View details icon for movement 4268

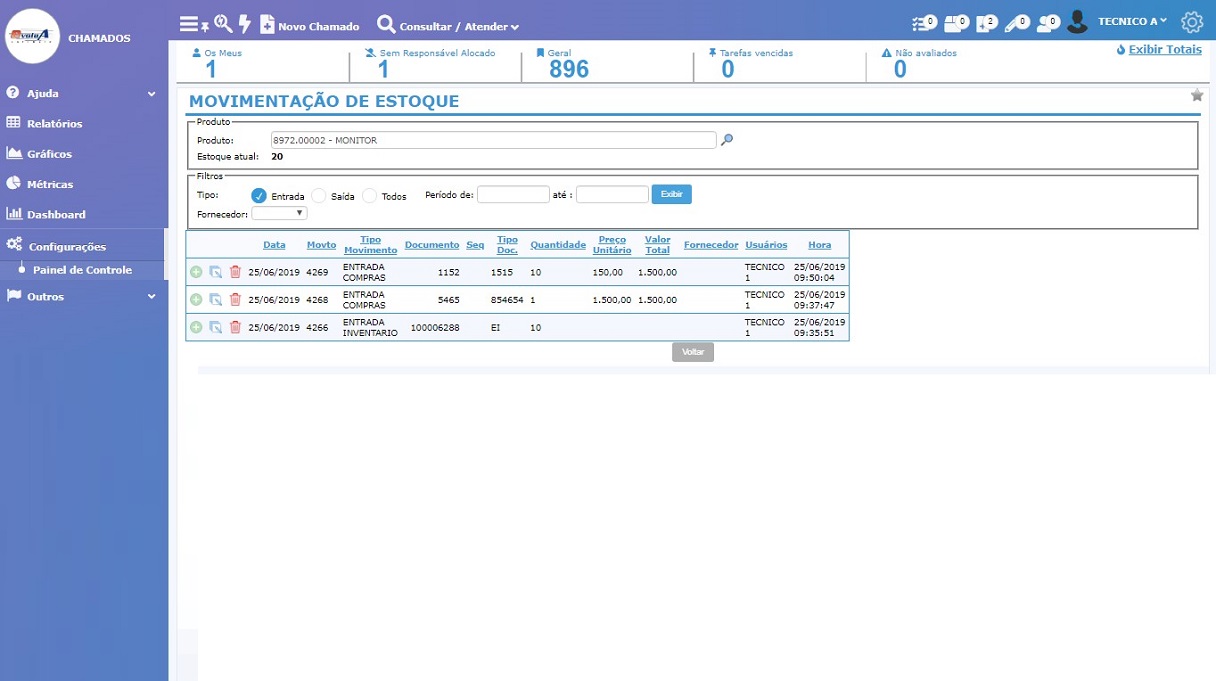pyautogui.click(x=215, y=299)
